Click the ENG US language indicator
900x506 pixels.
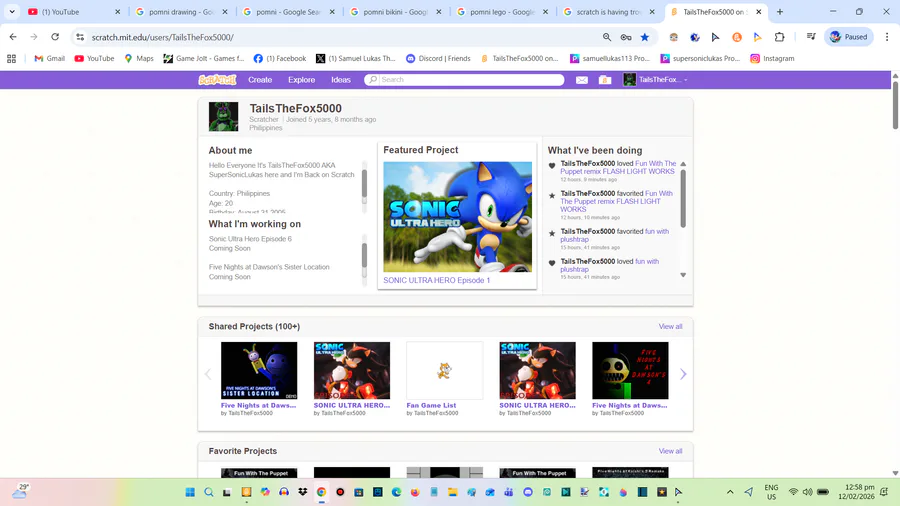pos(771,492)
